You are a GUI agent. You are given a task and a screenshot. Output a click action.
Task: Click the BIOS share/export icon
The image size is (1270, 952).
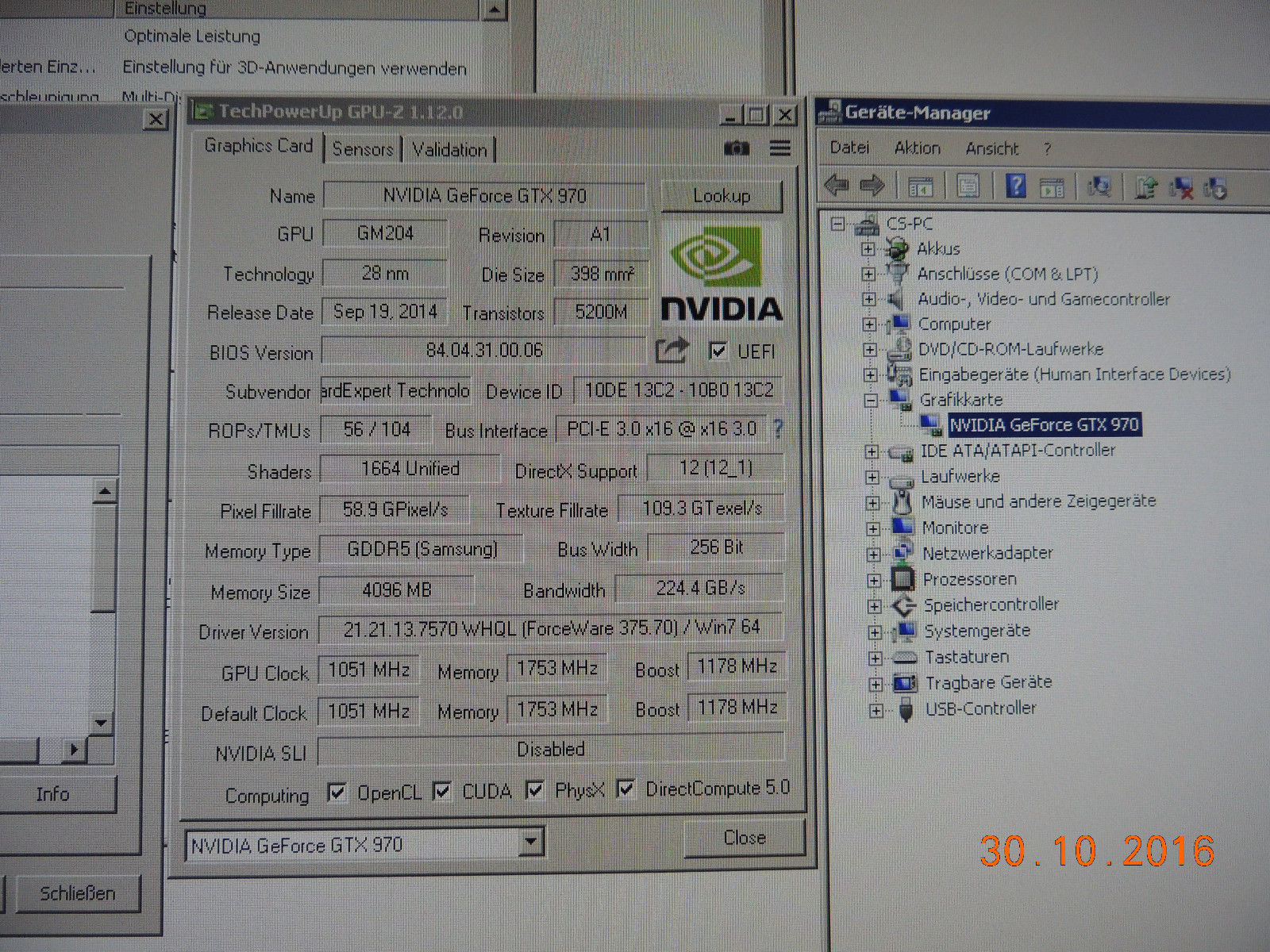pyautogui.click(x=672, y=349)
